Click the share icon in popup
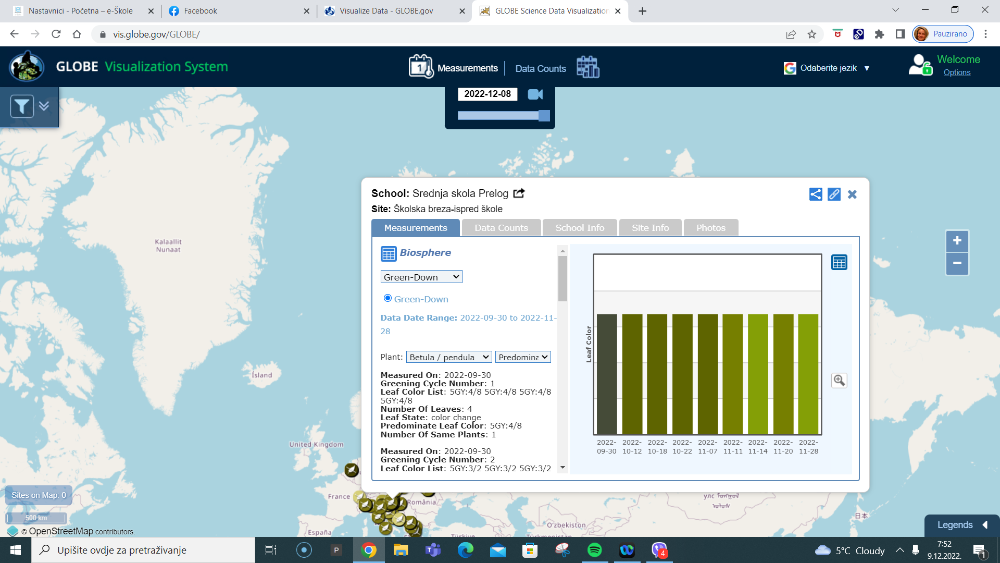Screen dimensions: 1000x563 tap(815, 194)
